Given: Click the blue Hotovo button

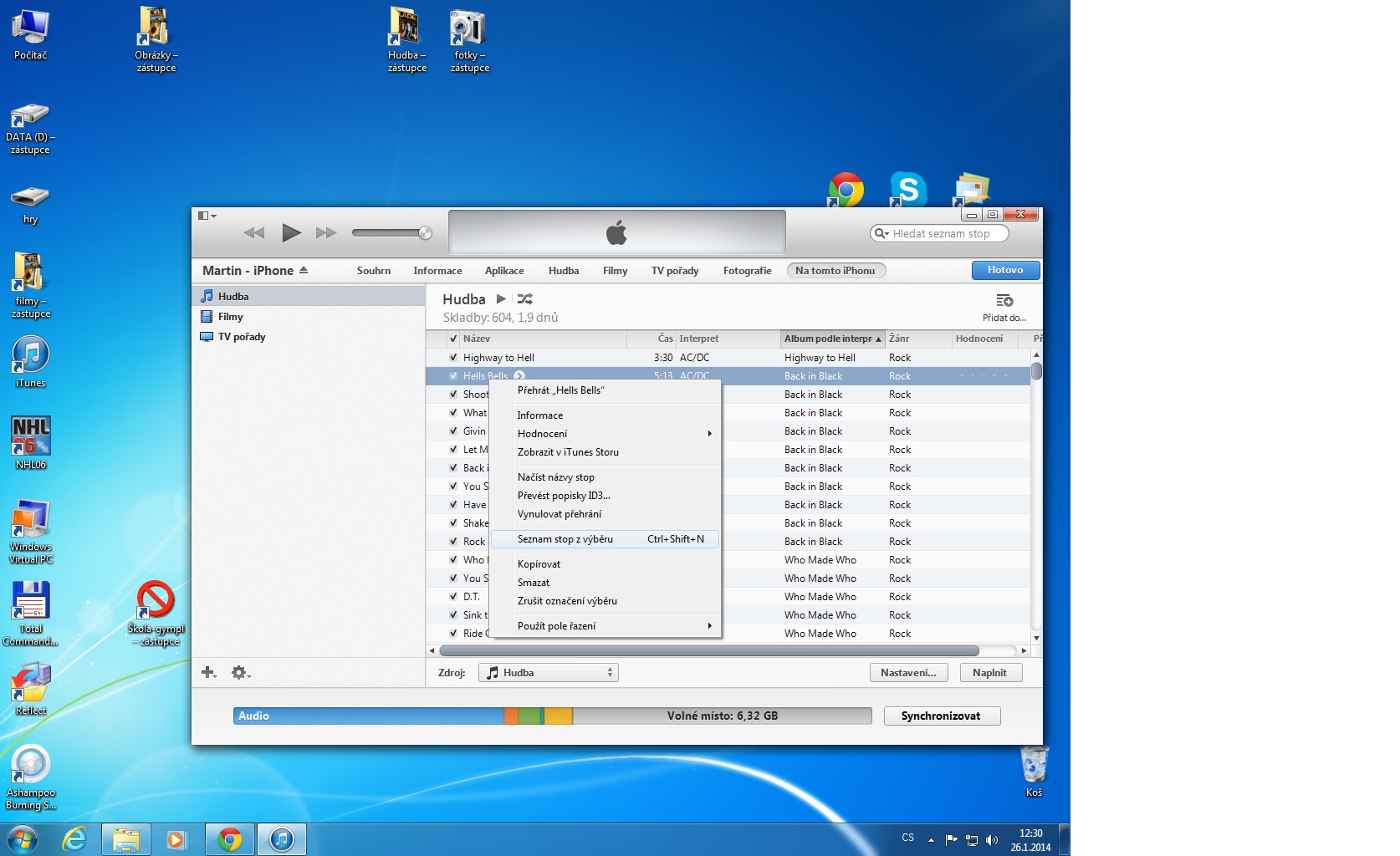Looking at the screenshot, I should coord(1005,270).
